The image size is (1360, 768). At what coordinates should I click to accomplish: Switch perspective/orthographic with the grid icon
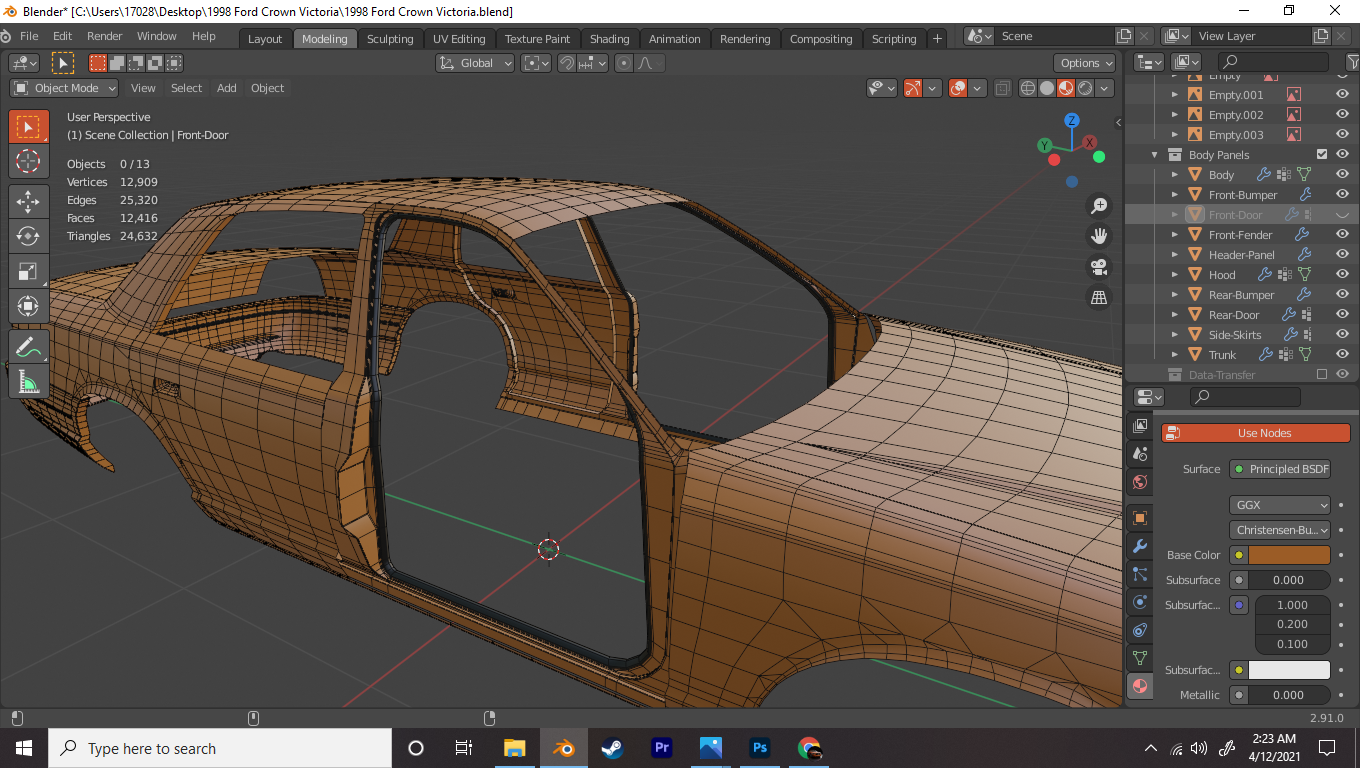point(1099,298)
